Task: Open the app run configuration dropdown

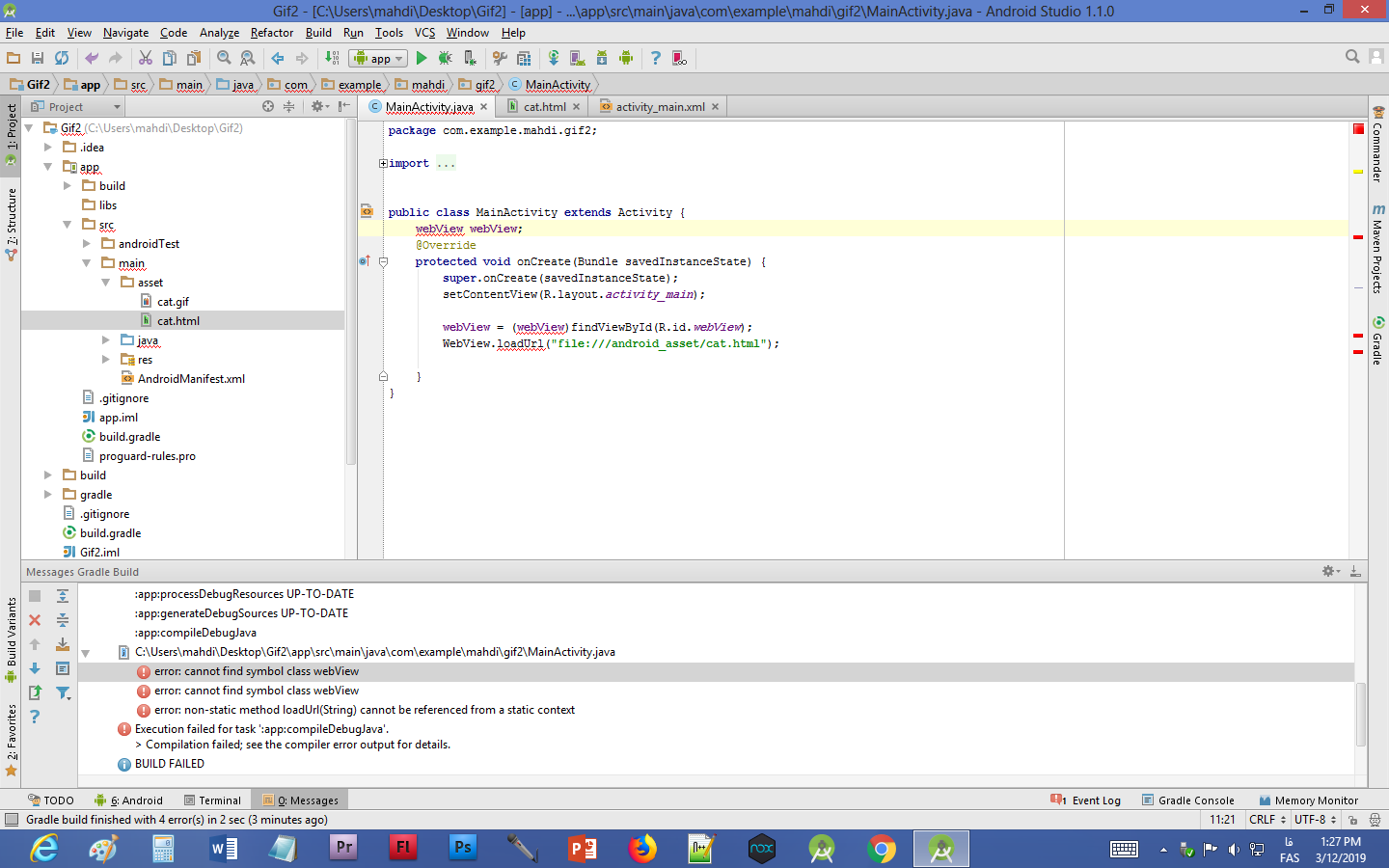Action: coord(378,58)
